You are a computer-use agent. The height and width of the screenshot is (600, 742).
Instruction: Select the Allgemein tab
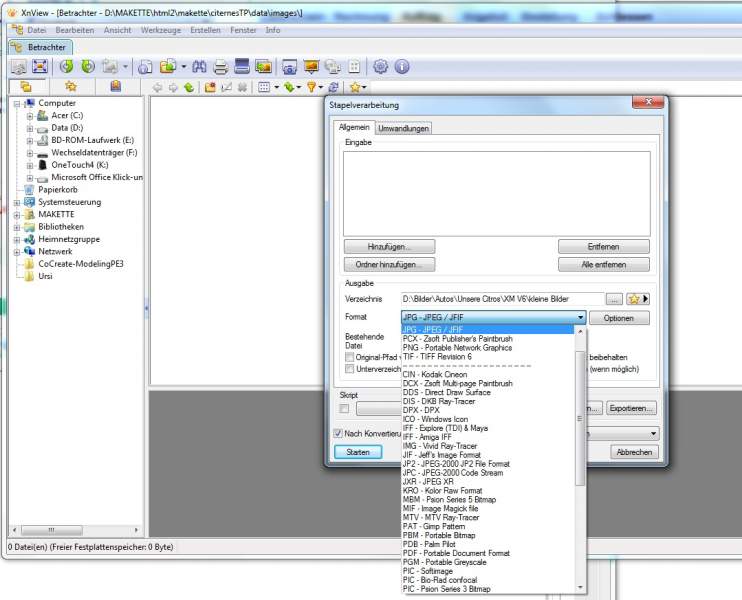pos(354,127)
